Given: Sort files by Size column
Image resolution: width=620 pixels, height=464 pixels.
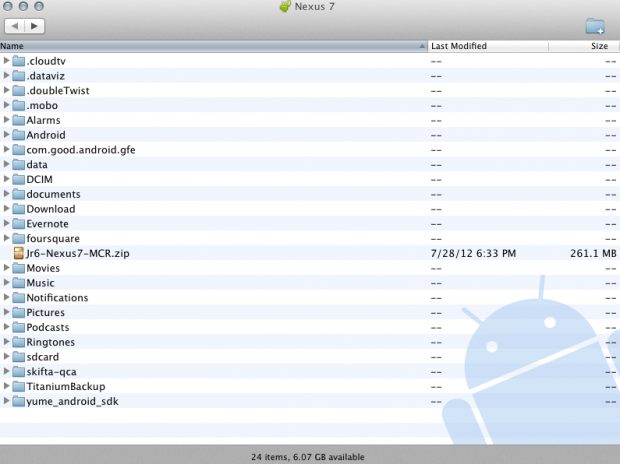Looking at the screenshot, I should [x=598, y=46].
